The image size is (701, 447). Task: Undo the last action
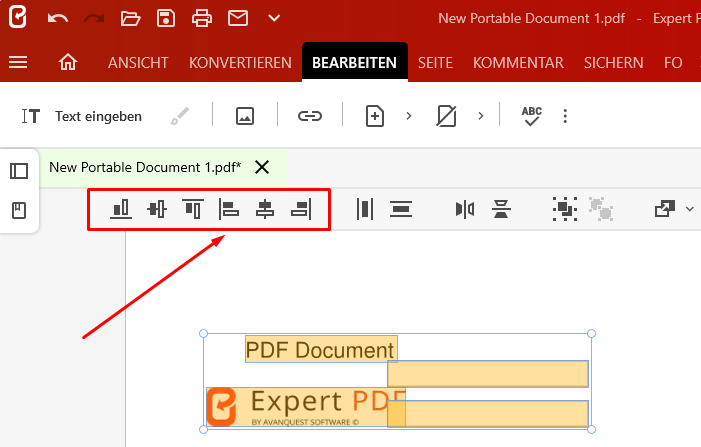[x=58, y=18]
